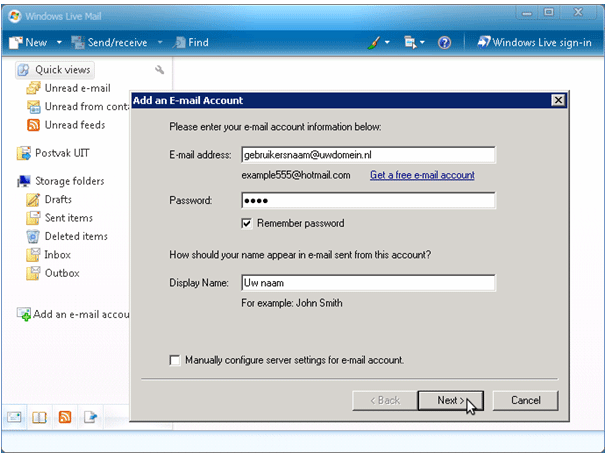Minimize the Windows Live Mail window
Image resolution: width=607 pixels, height=460 pixels.
click(x=526, y=13)
